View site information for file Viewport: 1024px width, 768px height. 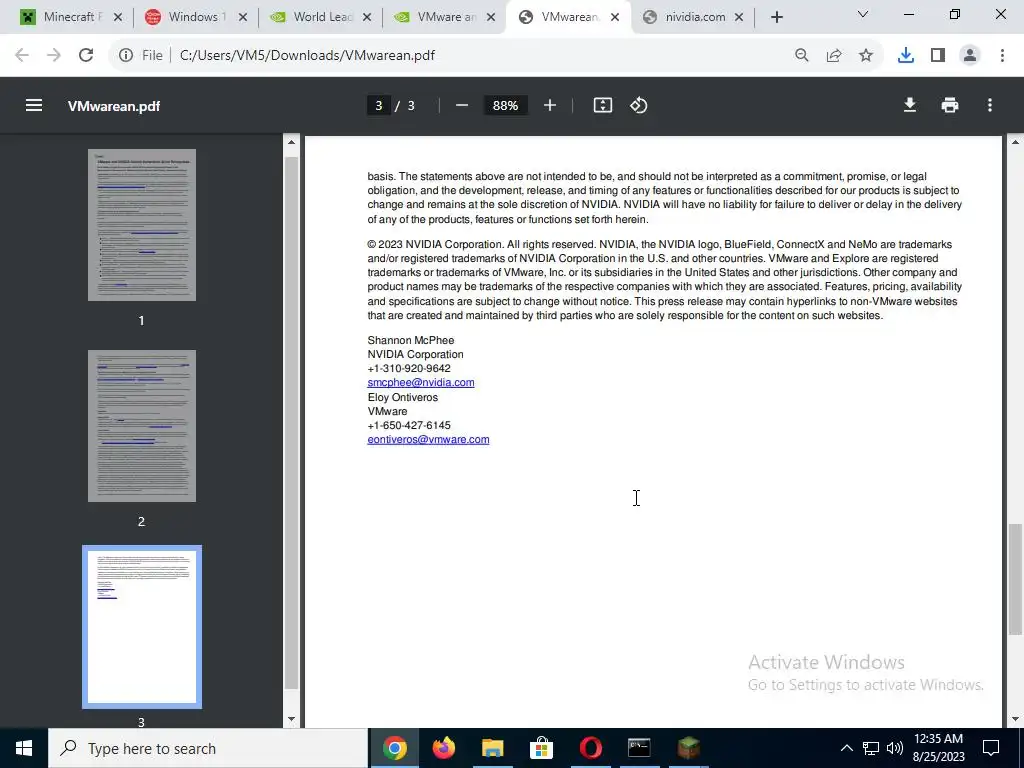126,56
